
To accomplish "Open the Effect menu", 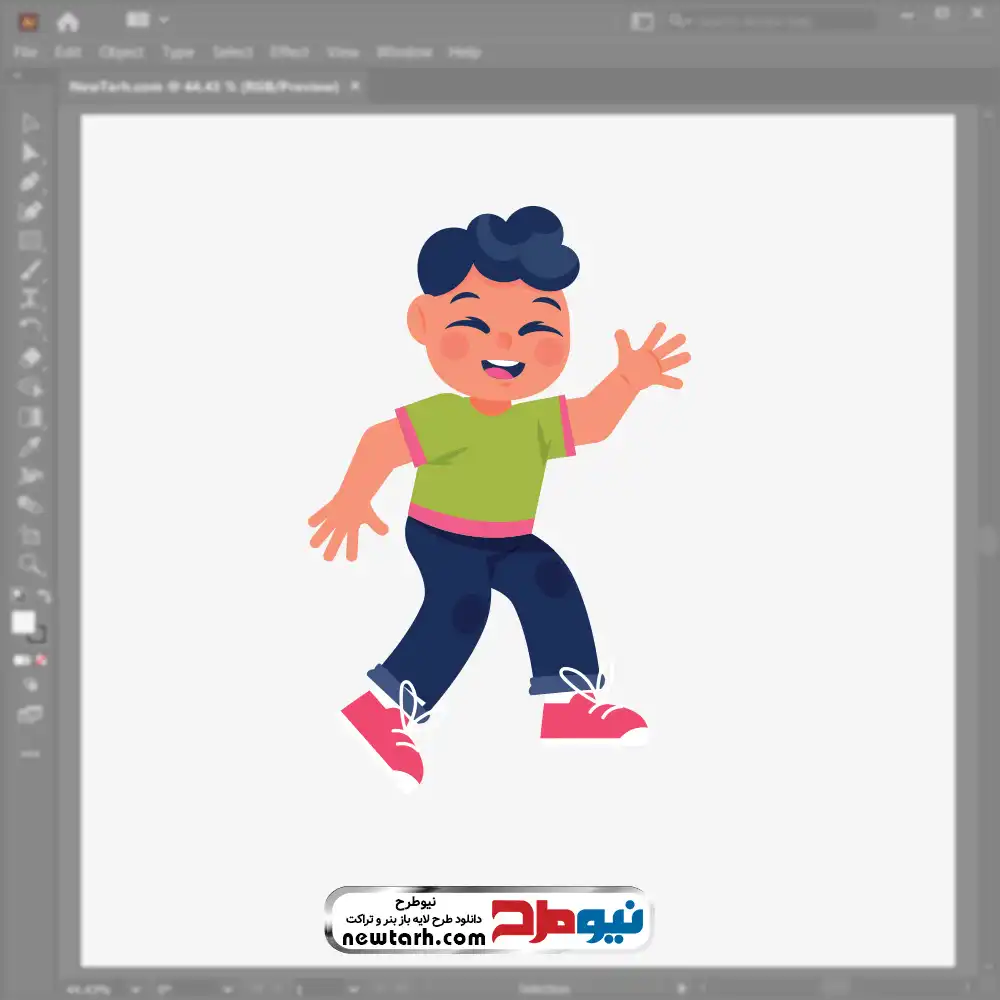I will tap(290, 52).
